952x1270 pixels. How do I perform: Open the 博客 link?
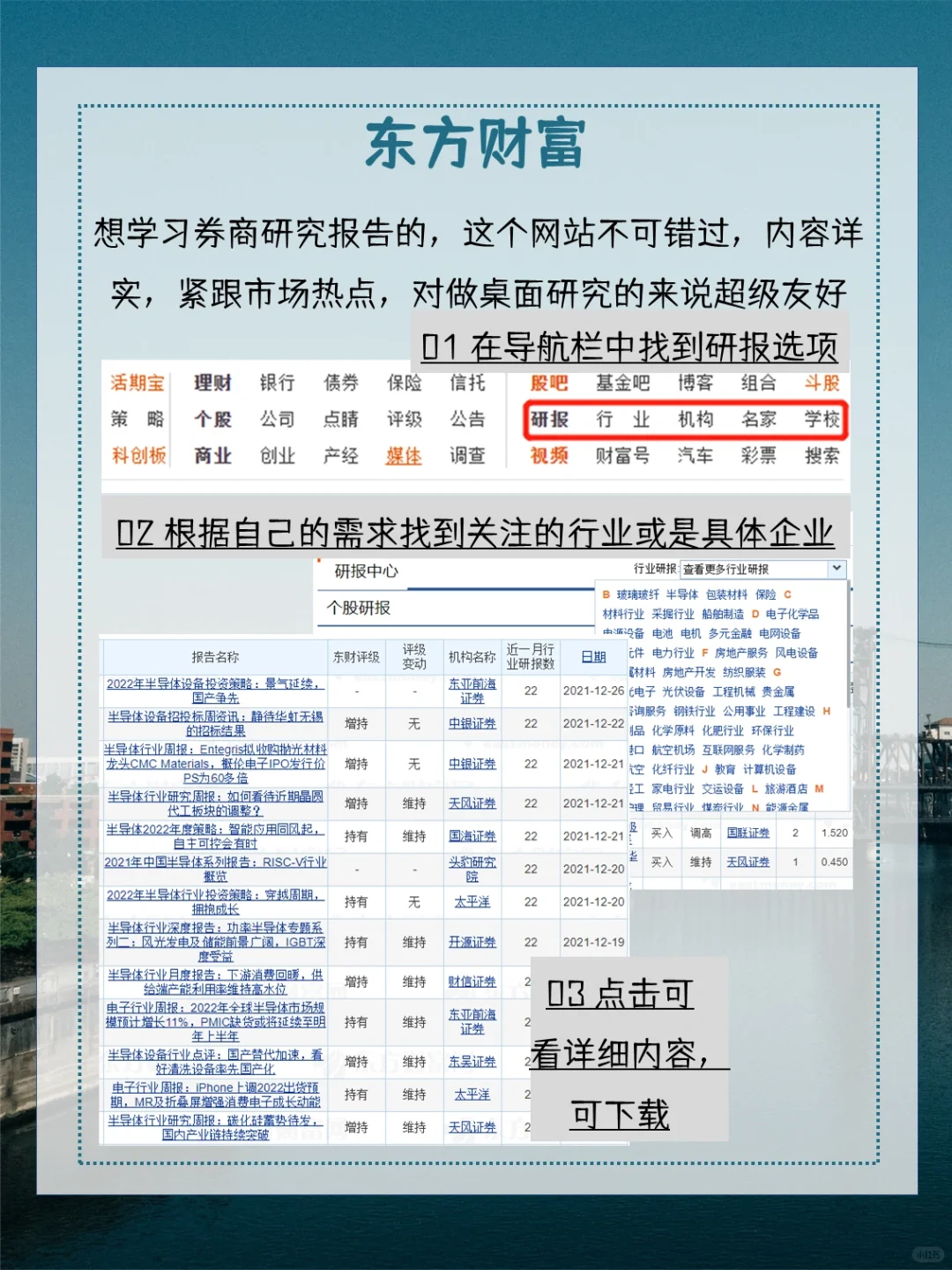coord(695,384)
